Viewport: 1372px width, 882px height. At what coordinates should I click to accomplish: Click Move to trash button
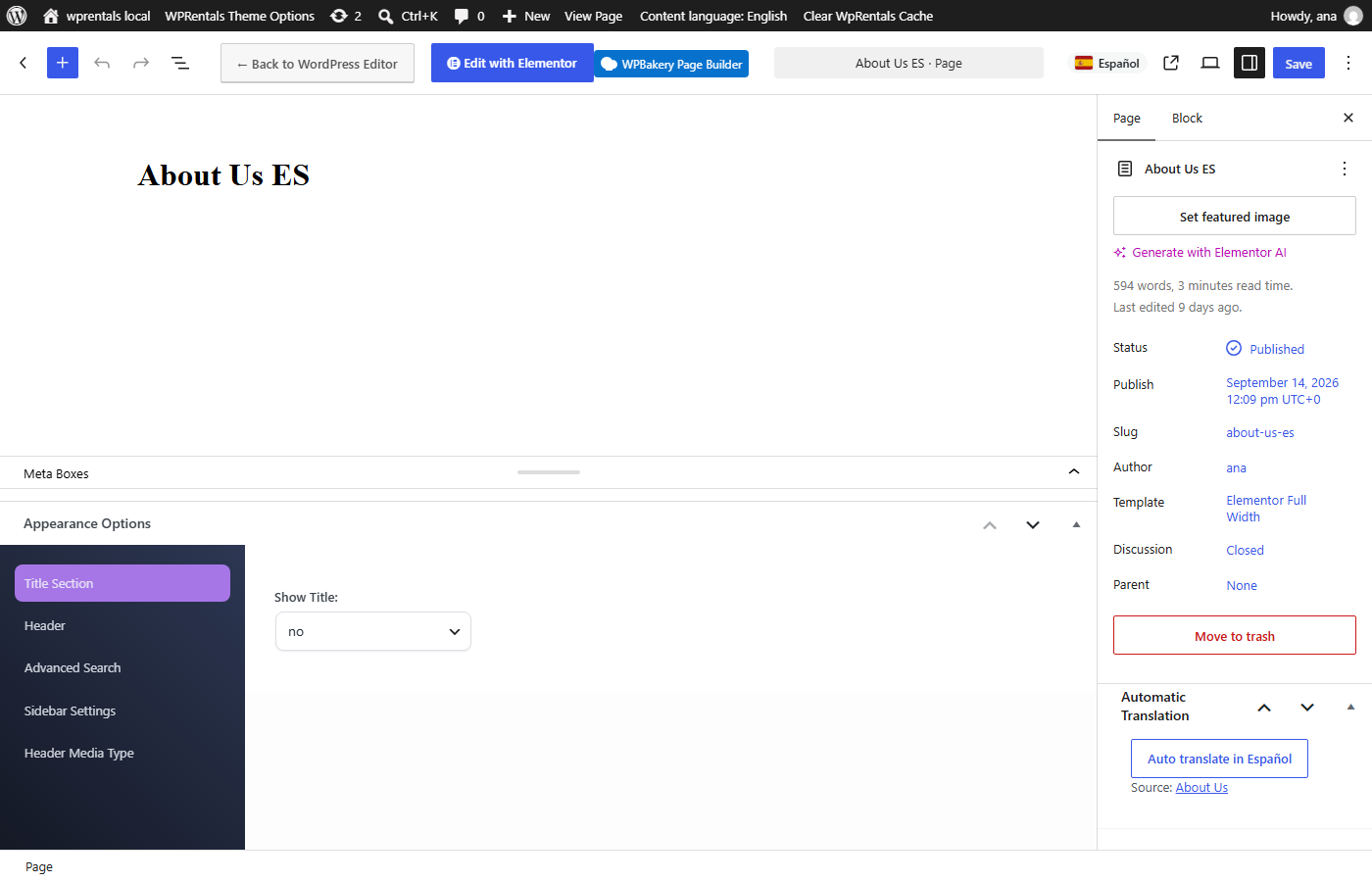(x=1235, y=635)
